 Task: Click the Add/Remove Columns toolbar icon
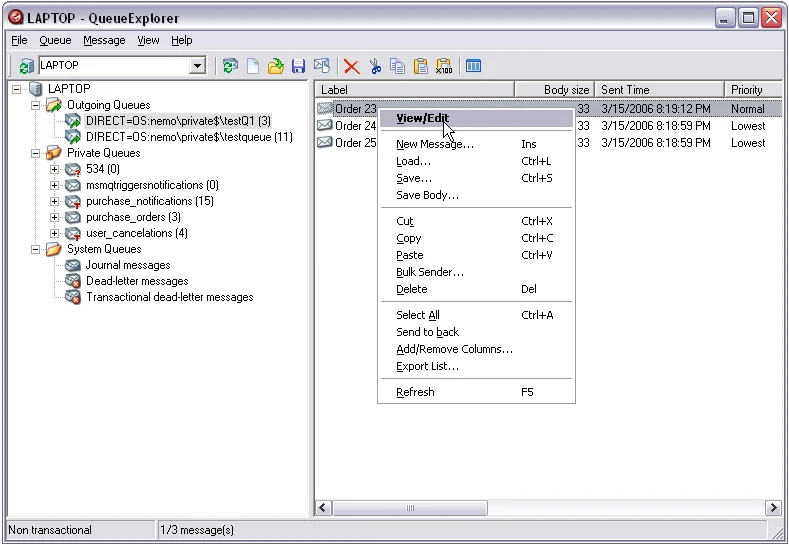pos(474,66)
